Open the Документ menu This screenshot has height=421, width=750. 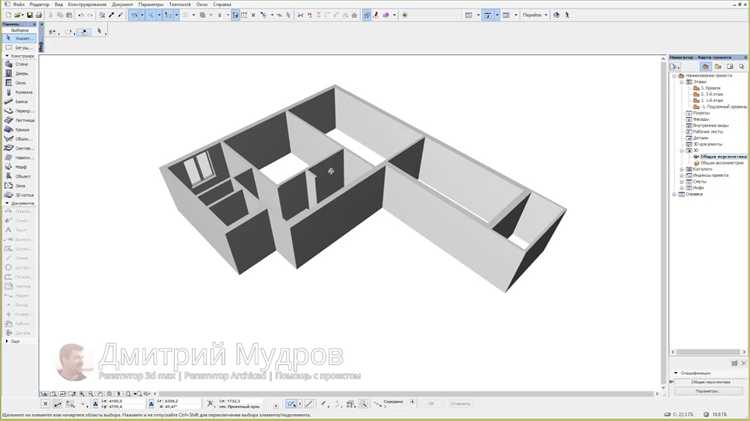[122, 4]
